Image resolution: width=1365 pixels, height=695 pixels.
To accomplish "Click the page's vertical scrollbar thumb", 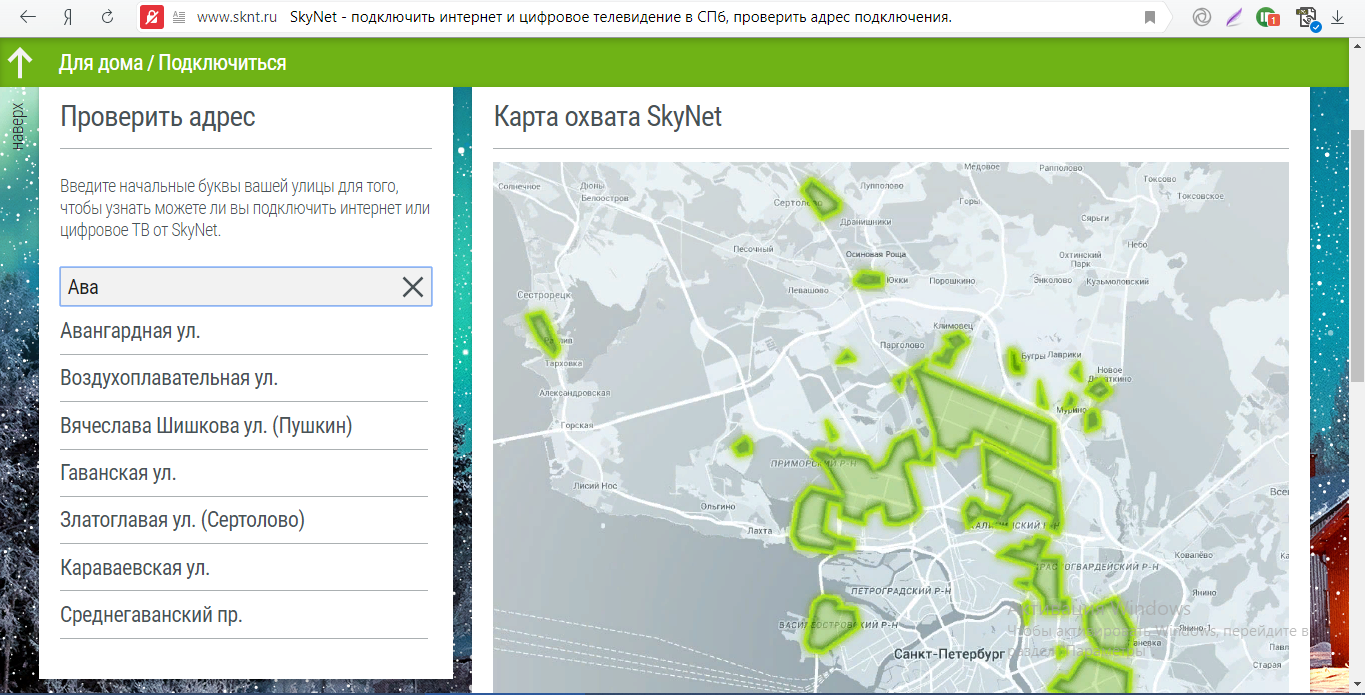I will (x=1357, y=255).
